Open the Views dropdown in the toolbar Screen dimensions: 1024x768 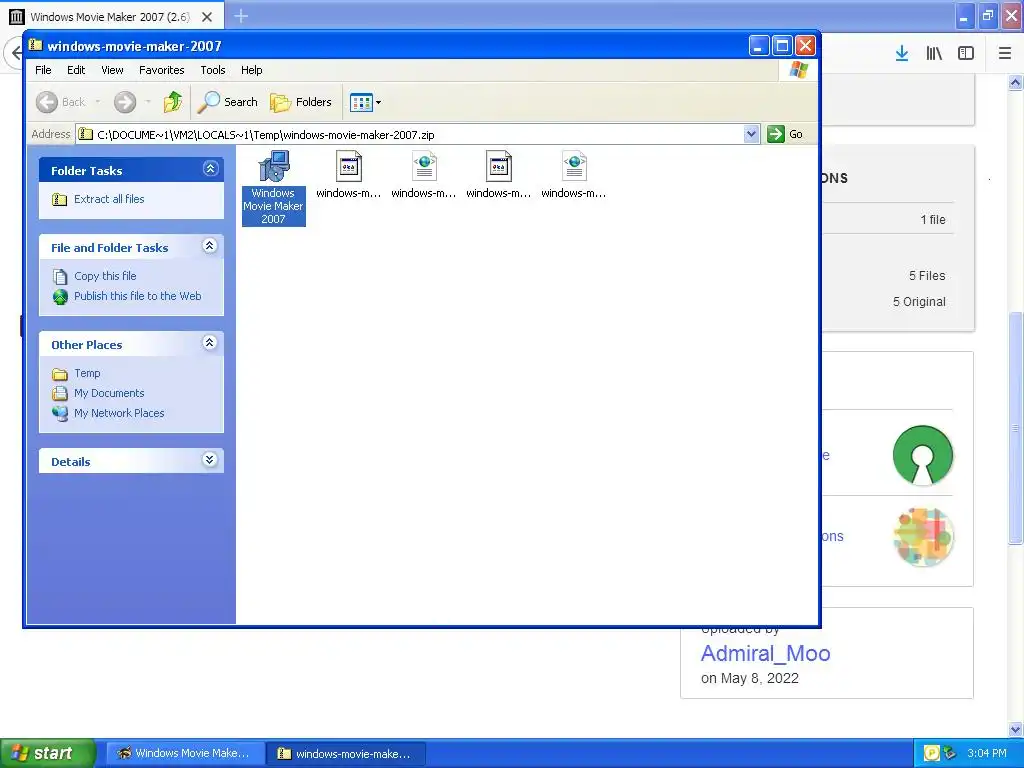point(365,102)
